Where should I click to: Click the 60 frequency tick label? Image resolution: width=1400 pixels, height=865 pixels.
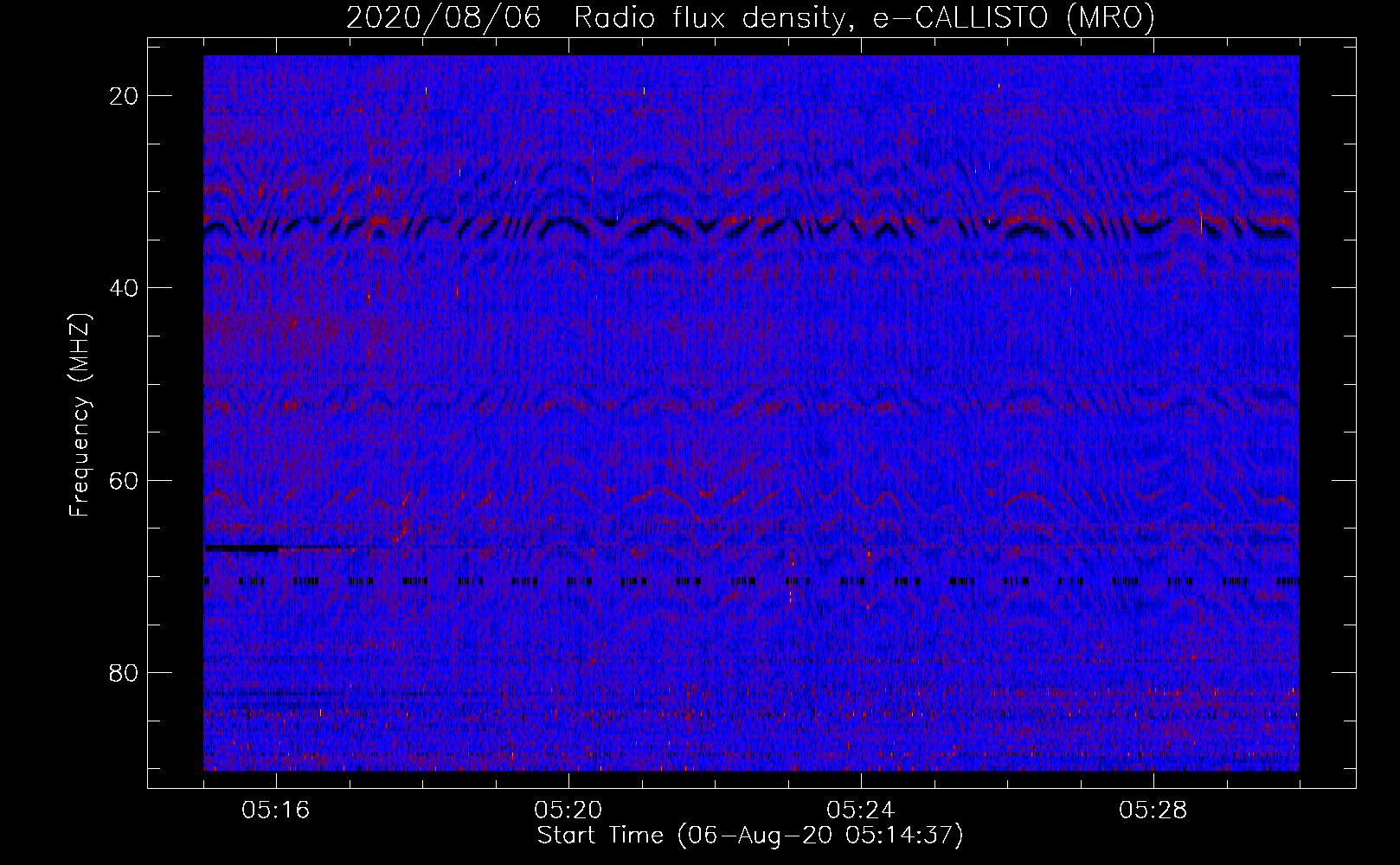click(x=125, y=480)
